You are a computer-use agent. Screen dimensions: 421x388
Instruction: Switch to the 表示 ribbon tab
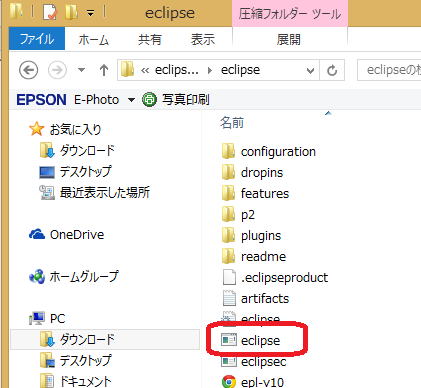202,40
